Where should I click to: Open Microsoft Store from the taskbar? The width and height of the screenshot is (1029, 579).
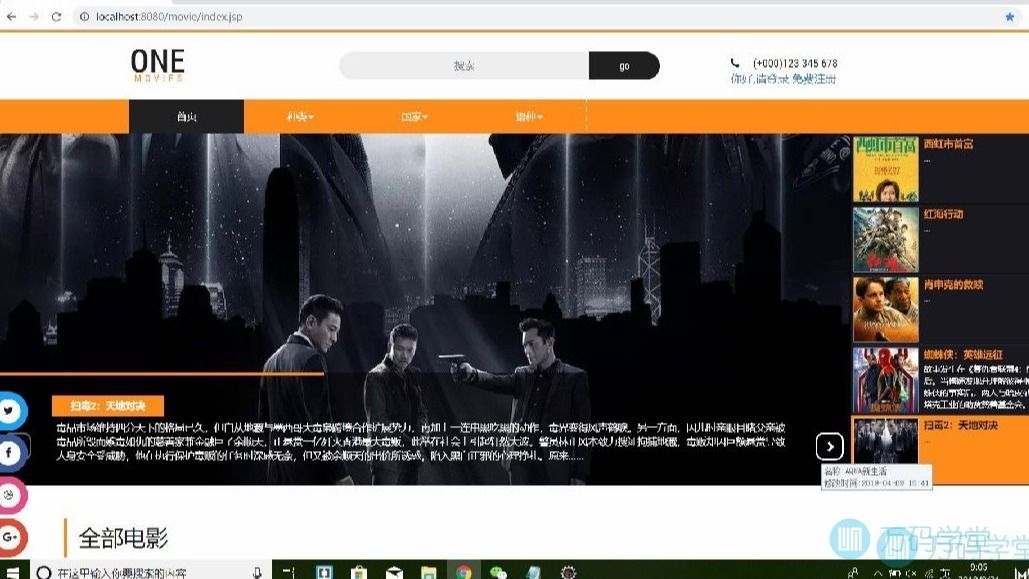[359, 572]
